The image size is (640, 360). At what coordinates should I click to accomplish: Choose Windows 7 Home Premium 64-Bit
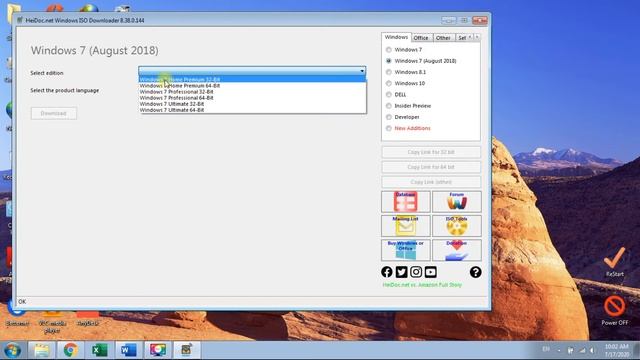pyautogui.click(x=252, y=86)
